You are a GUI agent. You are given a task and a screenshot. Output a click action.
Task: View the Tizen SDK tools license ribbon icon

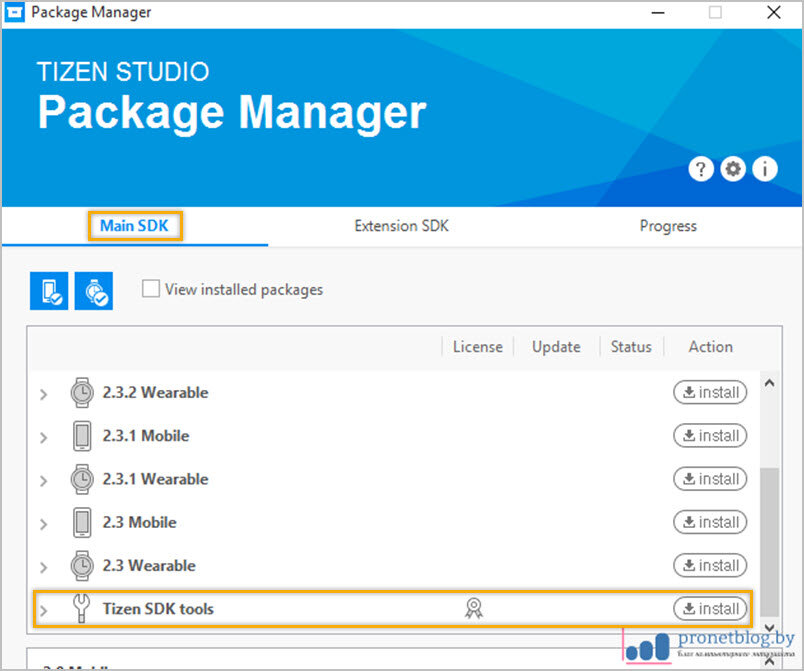pyautogui.click(x=474, y=608)
